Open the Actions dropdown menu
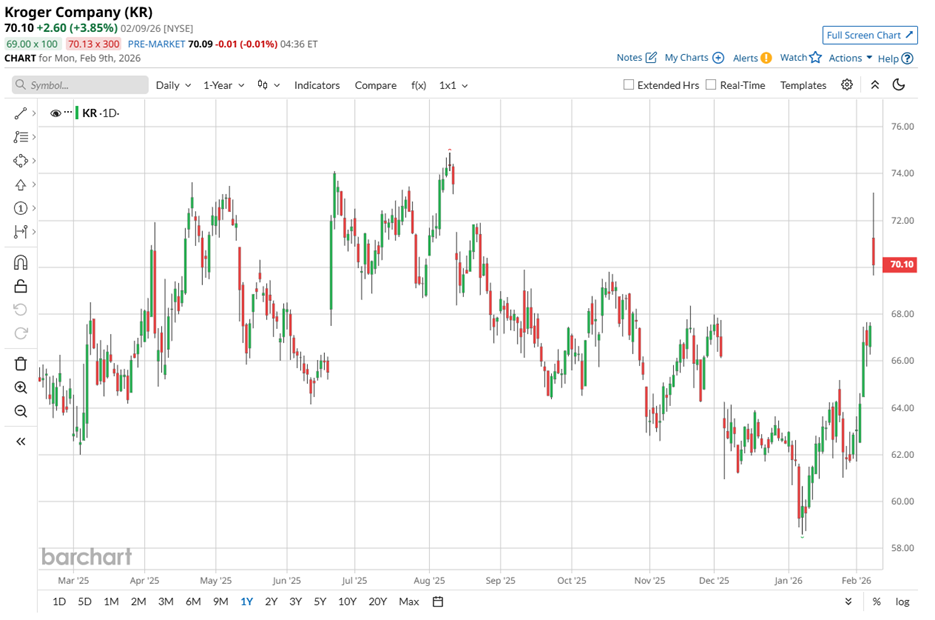Image resolution: width=935 pixels, height=620 pixels. point(850,58)
